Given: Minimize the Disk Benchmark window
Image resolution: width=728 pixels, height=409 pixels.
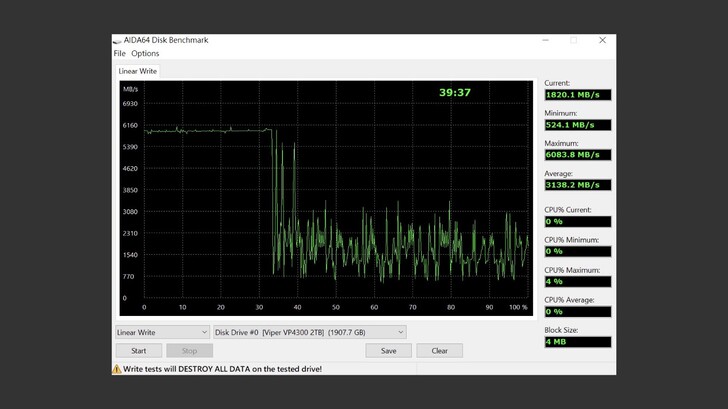Looking at the screenshot, I should click(x=546, y=40).
